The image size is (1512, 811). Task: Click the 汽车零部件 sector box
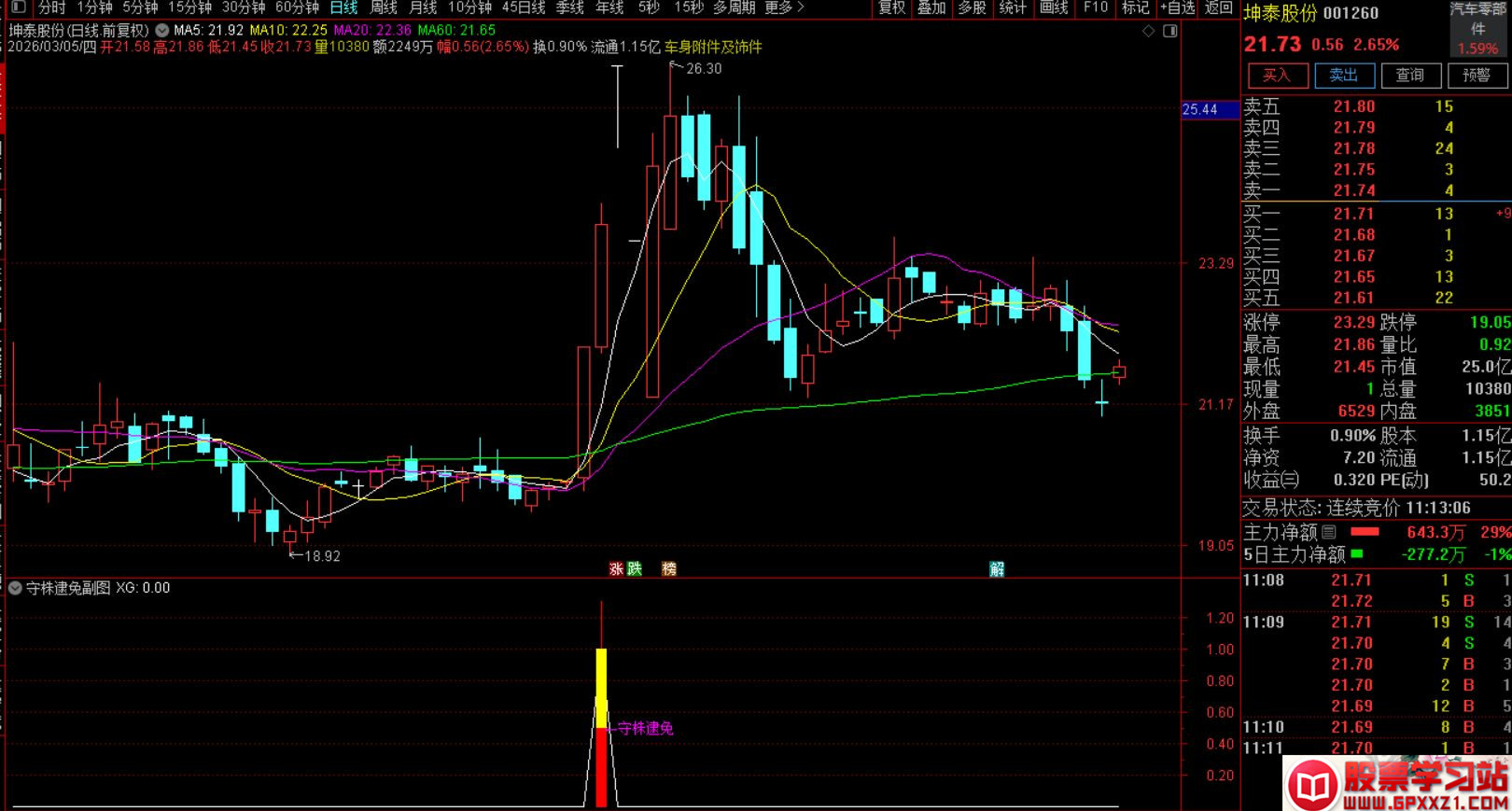pos(1477,29)
